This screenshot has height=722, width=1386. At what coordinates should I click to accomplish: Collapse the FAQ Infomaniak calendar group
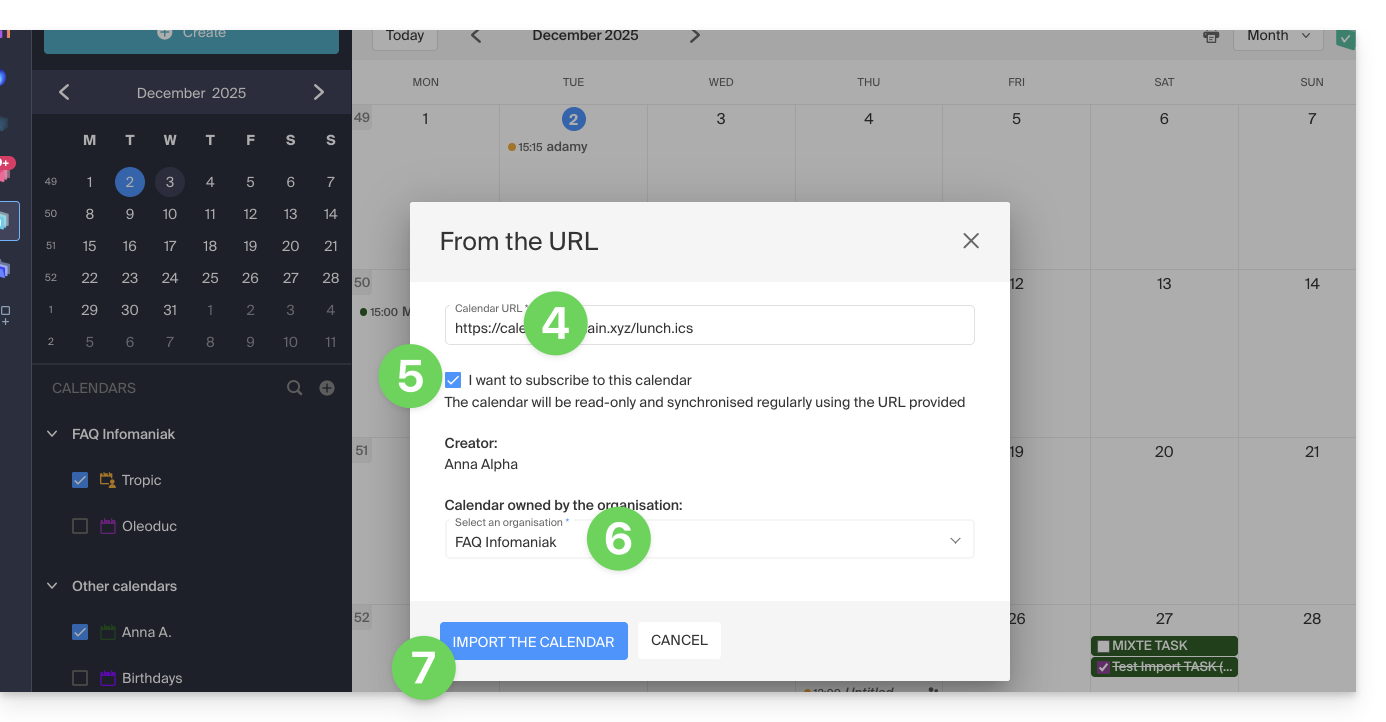pos(52,434)
